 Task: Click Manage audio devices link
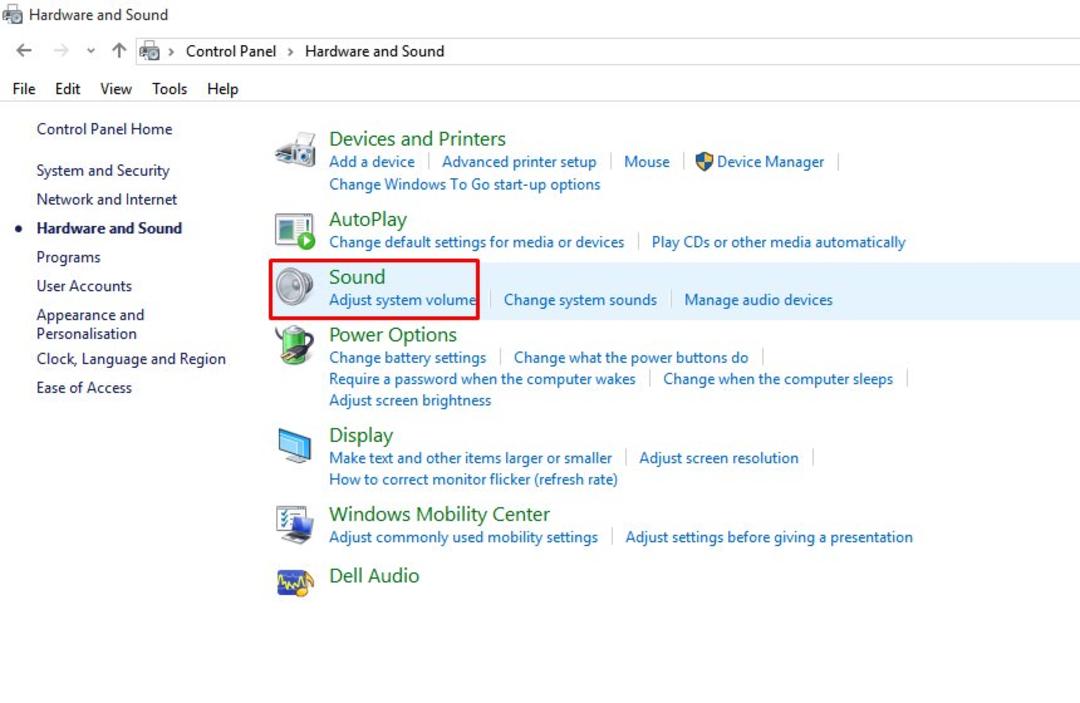tap(758, 300)
